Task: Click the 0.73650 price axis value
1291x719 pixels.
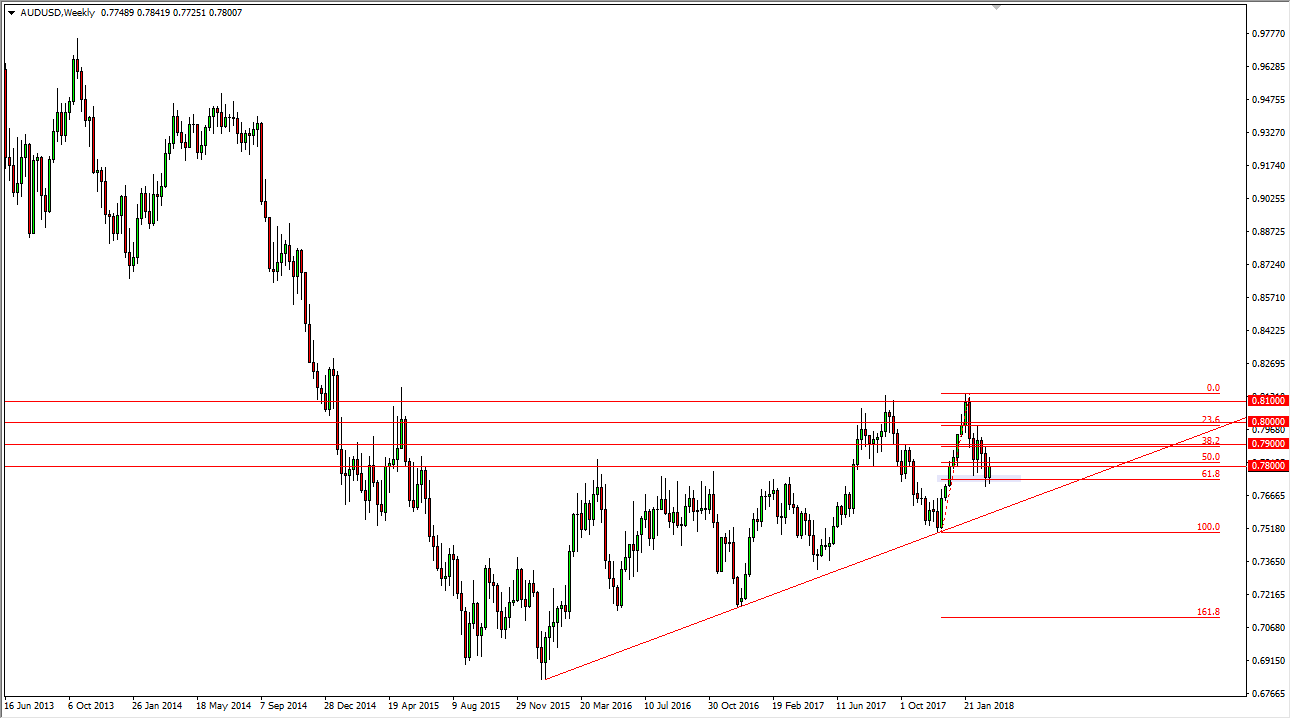Action: (x=1268, y=561)
